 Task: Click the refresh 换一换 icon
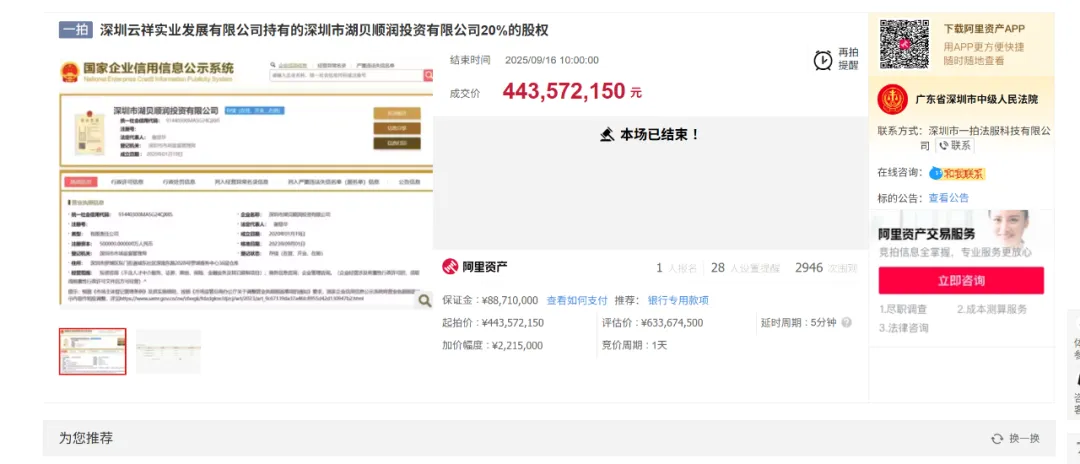click(997, 439)
